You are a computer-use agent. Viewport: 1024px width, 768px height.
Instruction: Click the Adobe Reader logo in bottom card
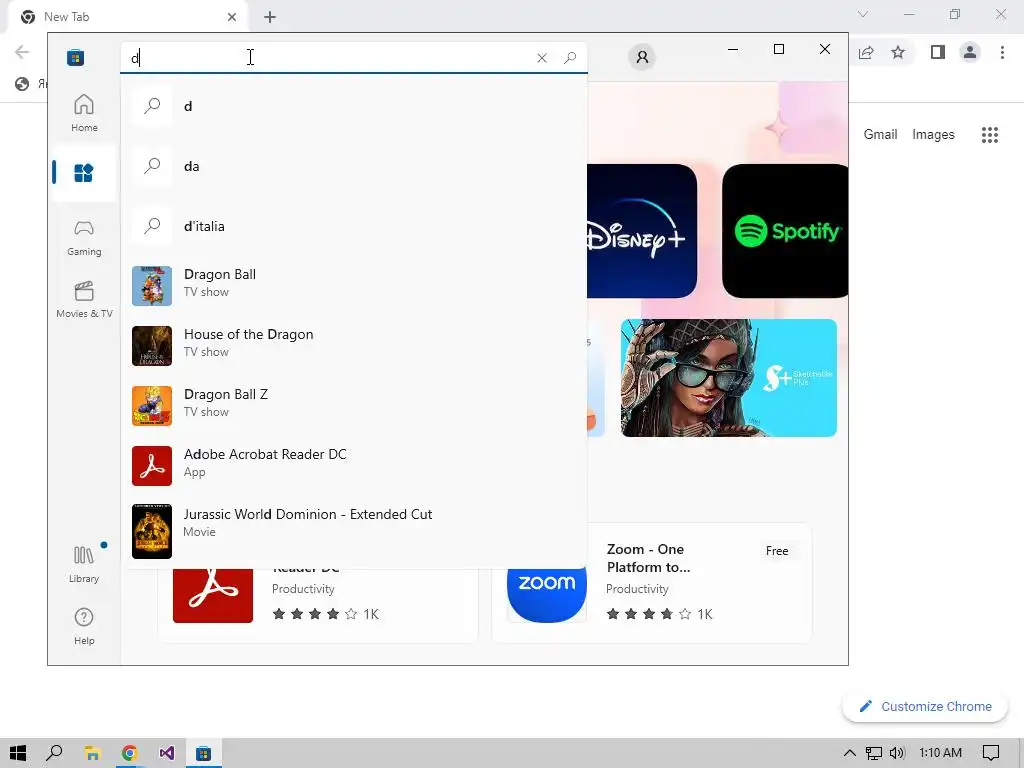pos(213,596)
